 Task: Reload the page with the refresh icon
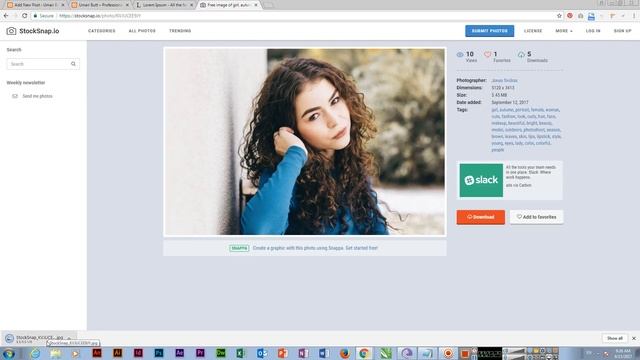pyautogui.click(x=24, y=16)
